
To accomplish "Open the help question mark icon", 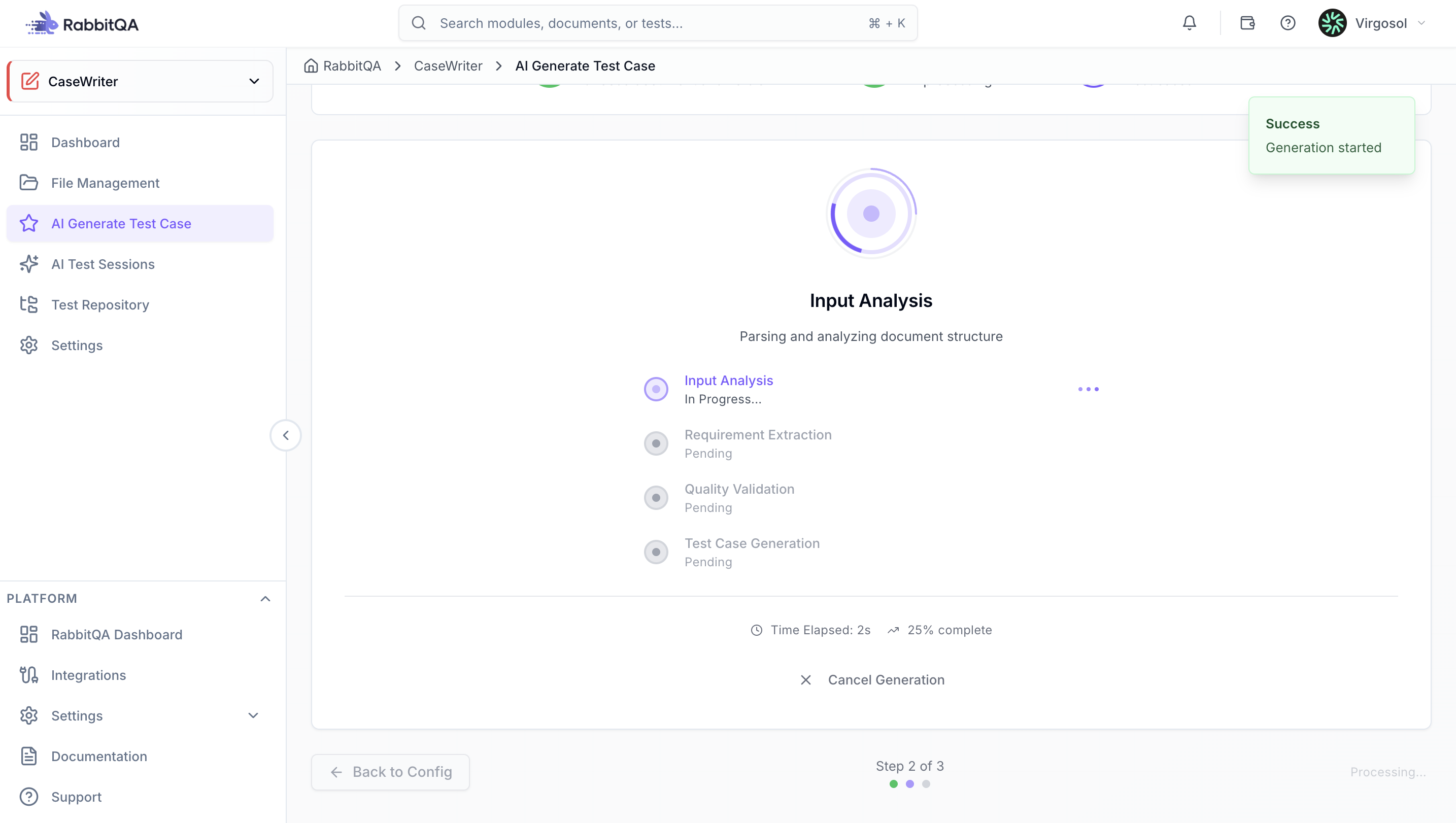I will tap(1288, 23).
